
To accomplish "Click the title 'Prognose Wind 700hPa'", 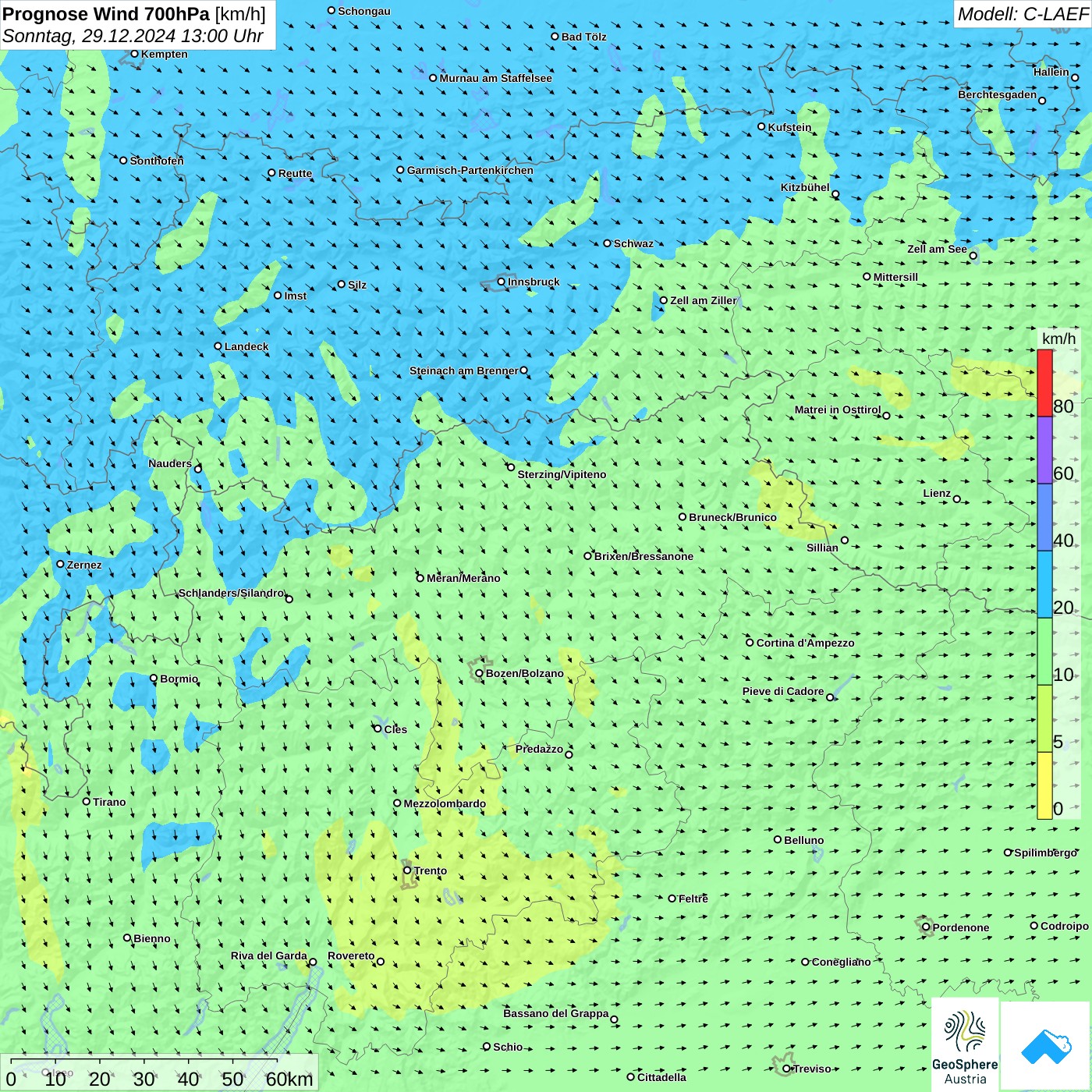I will pyautogui.click(x=106, y=14).
